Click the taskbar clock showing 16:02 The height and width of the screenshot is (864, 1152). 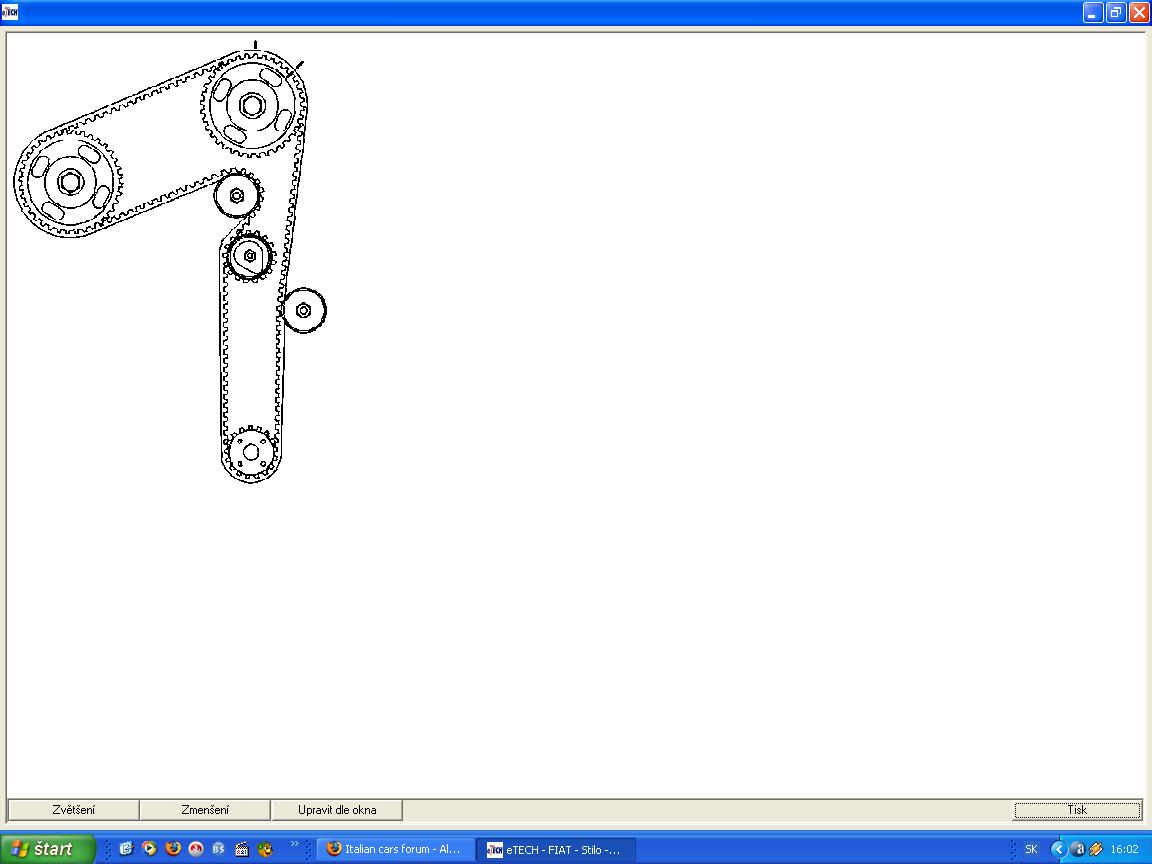pos(1125,849)
